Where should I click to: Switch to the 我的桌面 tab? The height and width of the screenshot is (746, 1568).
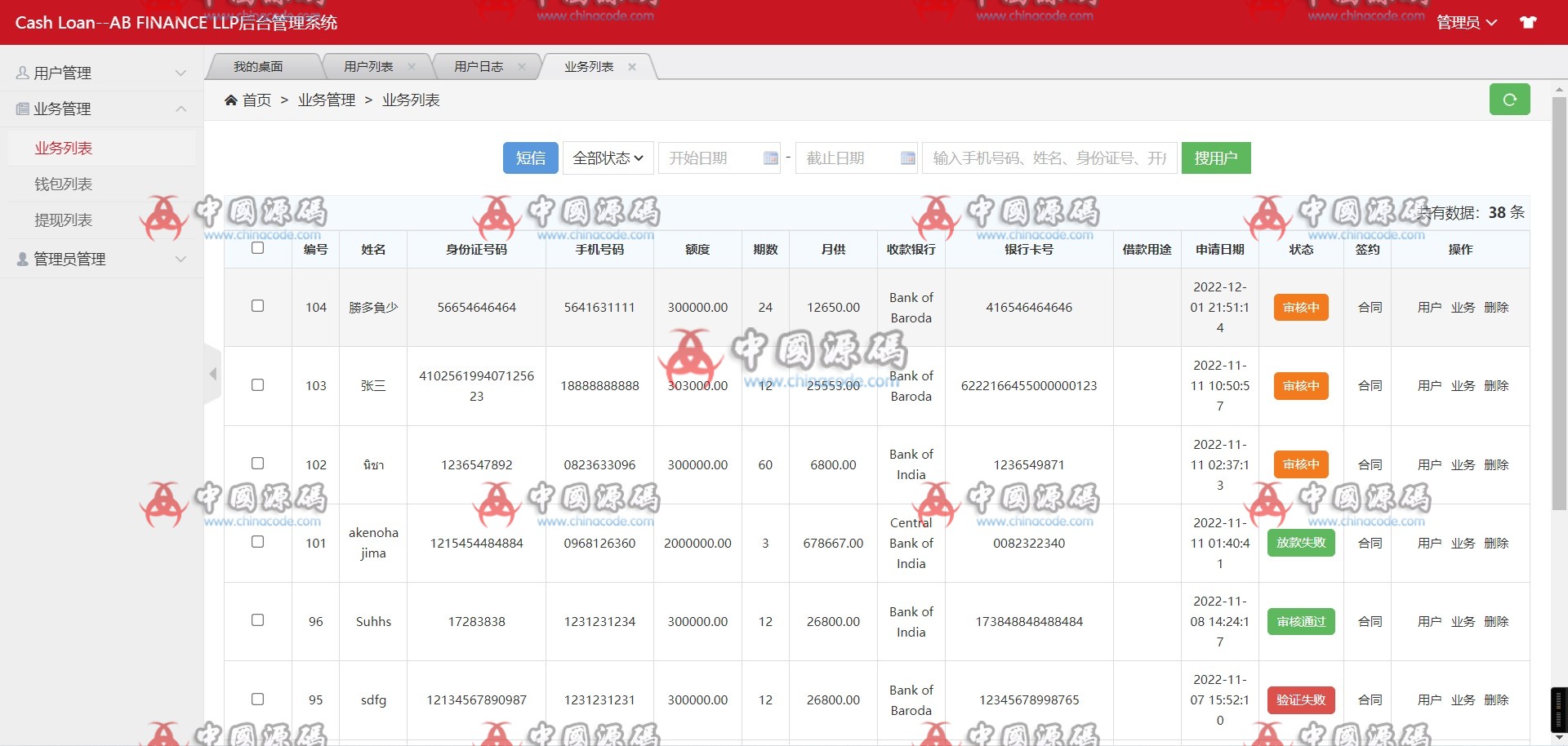coord(258,67)
